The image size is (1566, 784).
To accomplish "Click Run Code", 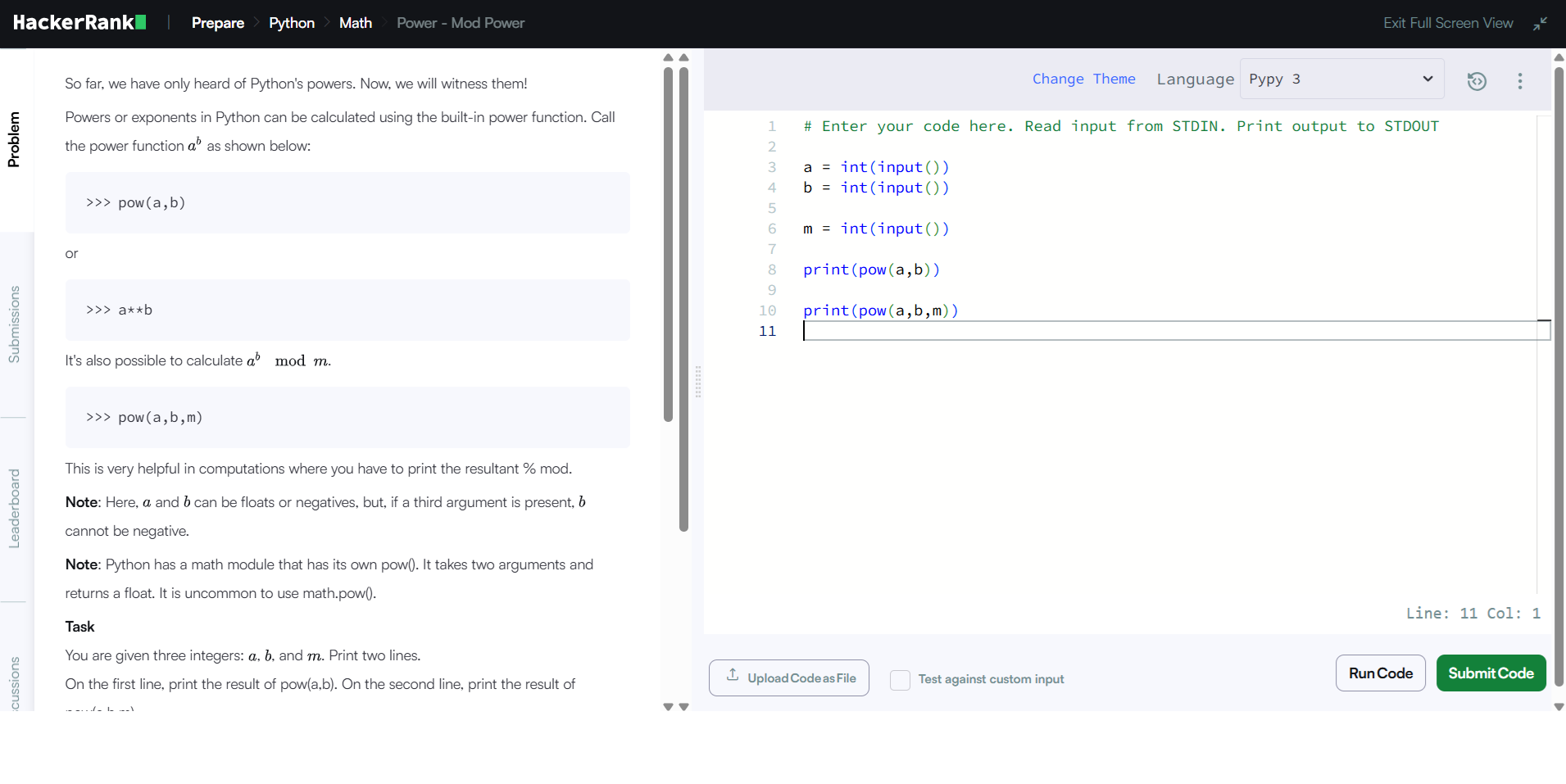I will 1380,673.
